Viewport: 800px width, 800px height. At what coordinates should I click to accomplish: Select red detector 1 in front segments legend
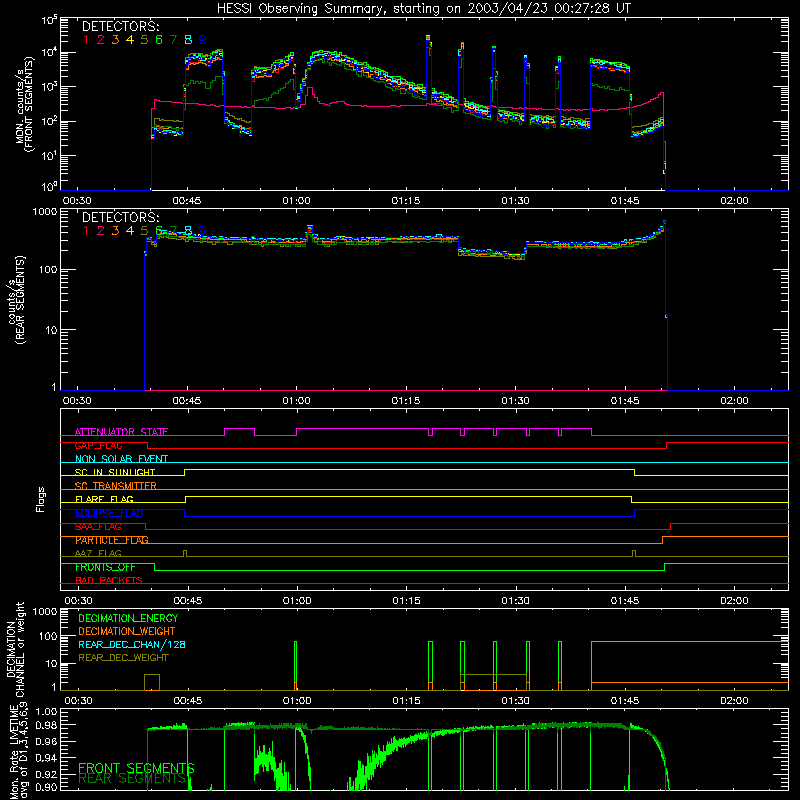pyautogui.click(x=86, y=40)
